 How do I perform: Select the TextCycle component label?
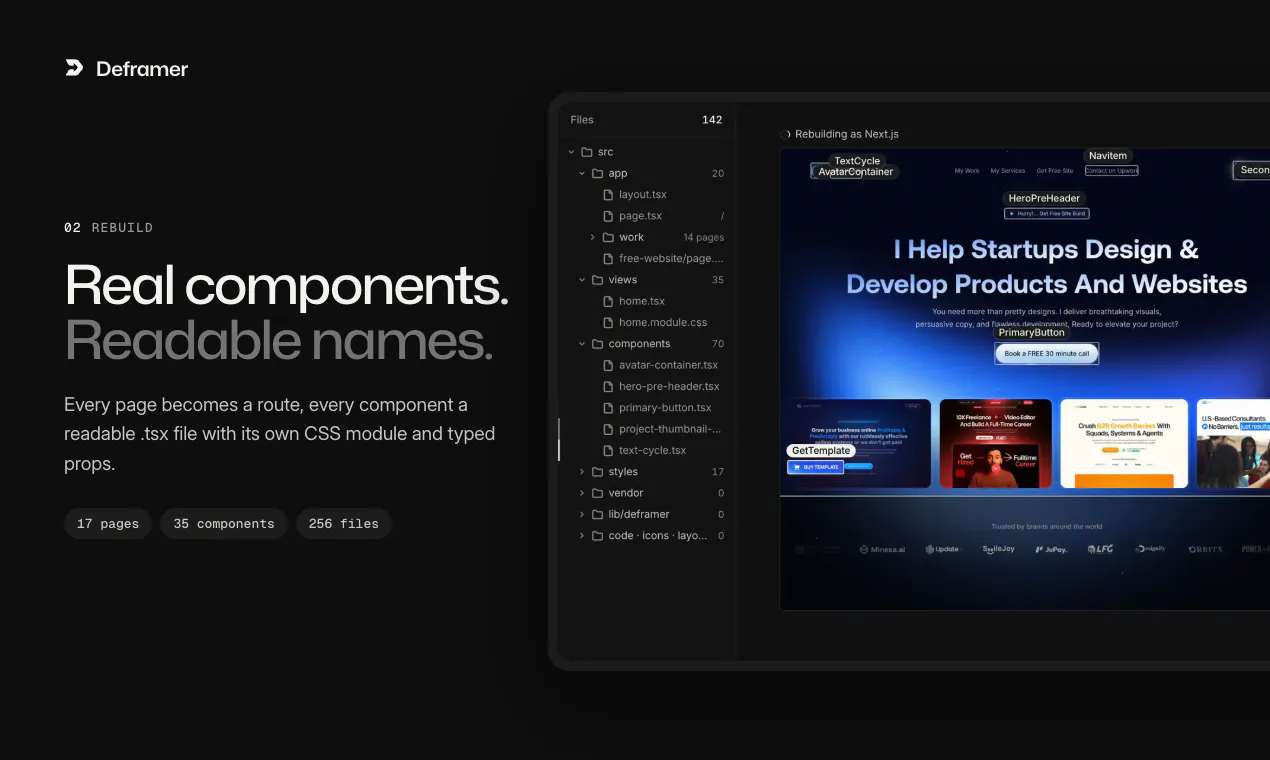857,161
